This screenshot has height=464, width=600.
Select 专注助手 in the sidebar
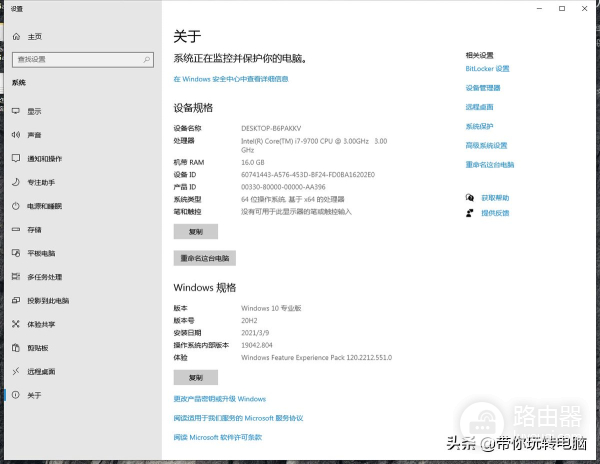pos(41,182)
